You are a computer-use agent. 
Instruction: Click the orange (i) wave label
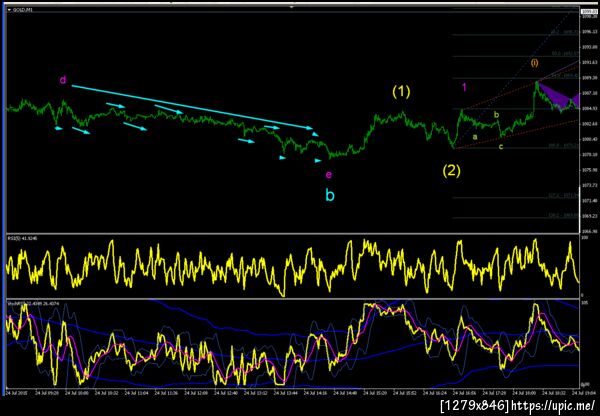534,63
